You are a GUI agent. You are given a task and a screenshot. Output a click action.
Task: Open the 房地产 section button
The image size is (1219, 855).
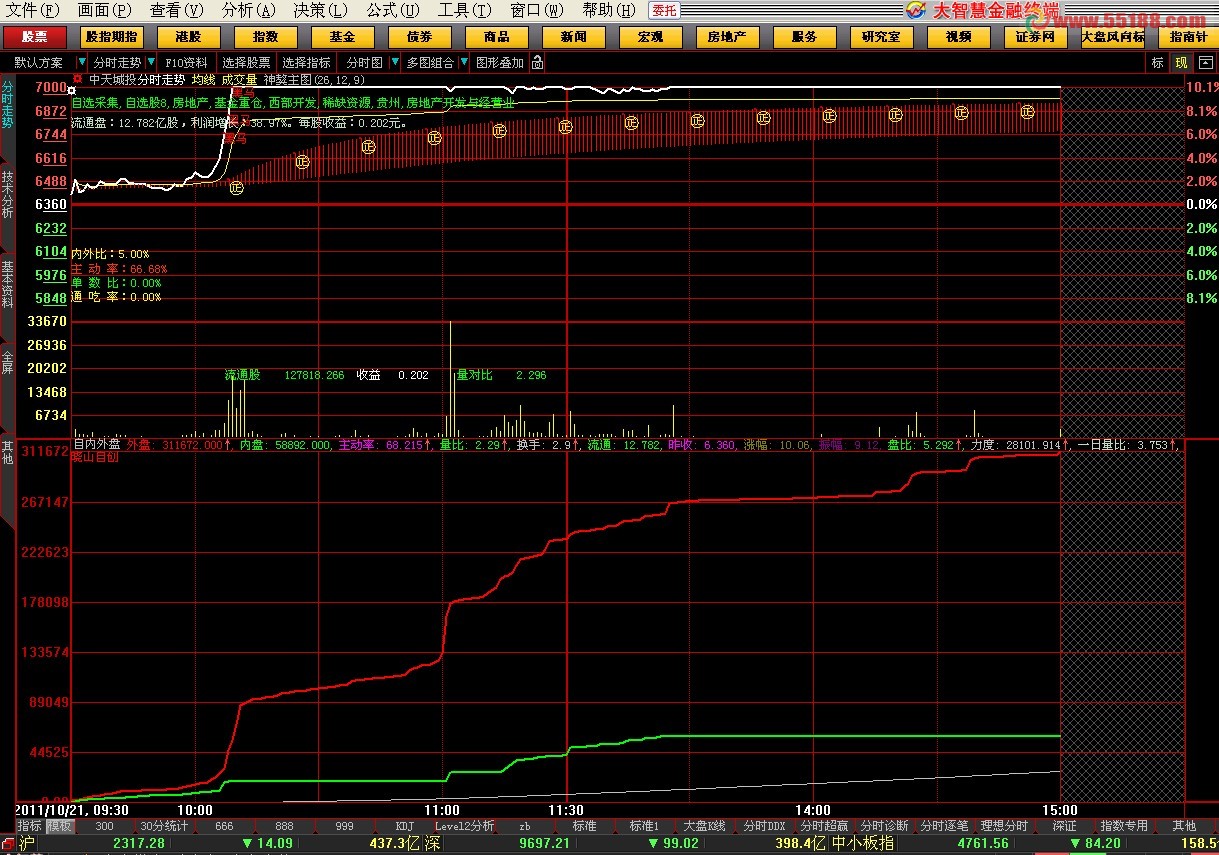727,37
